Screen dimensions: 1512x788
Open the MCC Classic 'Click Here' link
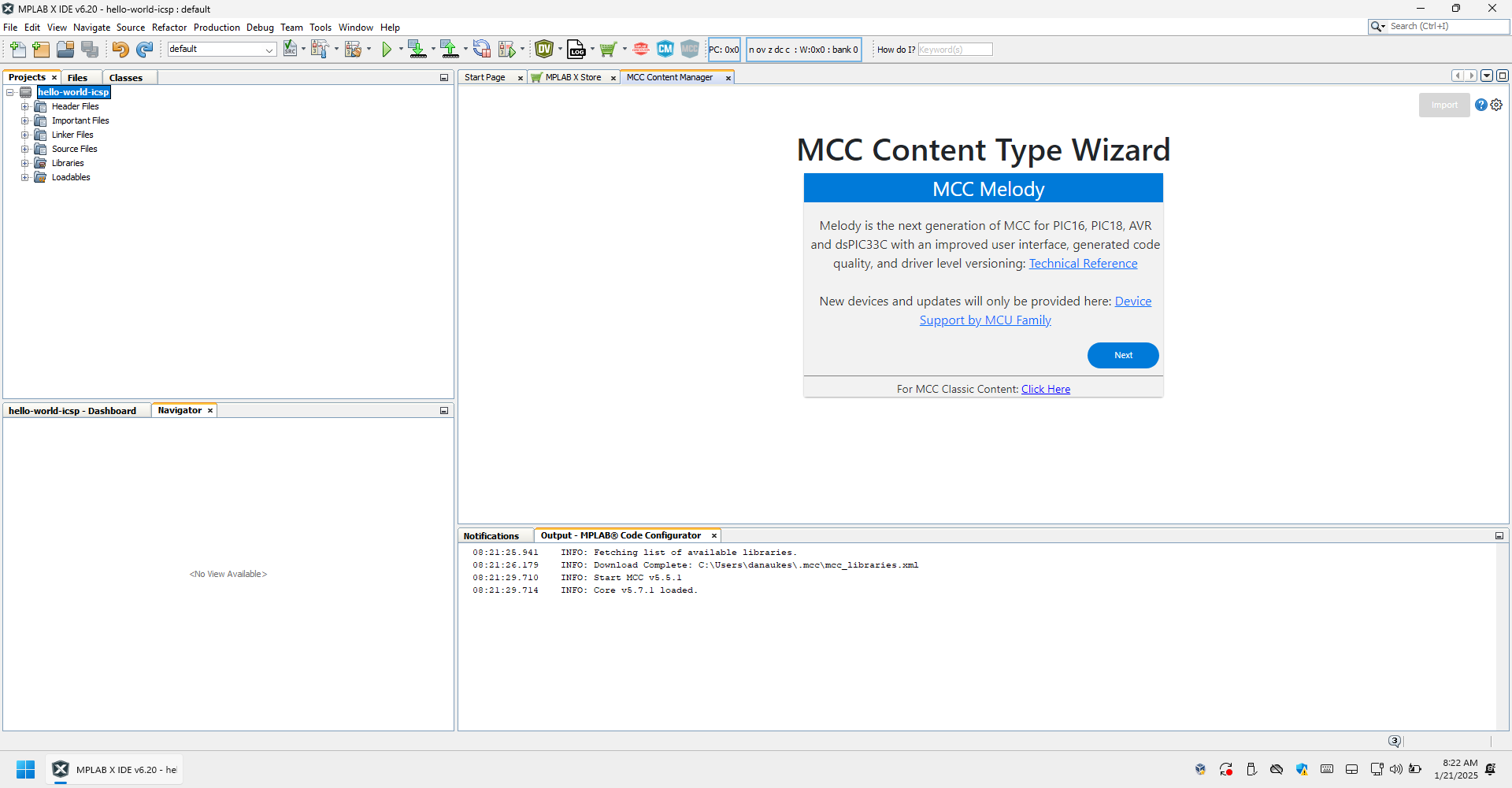pyautogui.click(x=1046, y=389)
